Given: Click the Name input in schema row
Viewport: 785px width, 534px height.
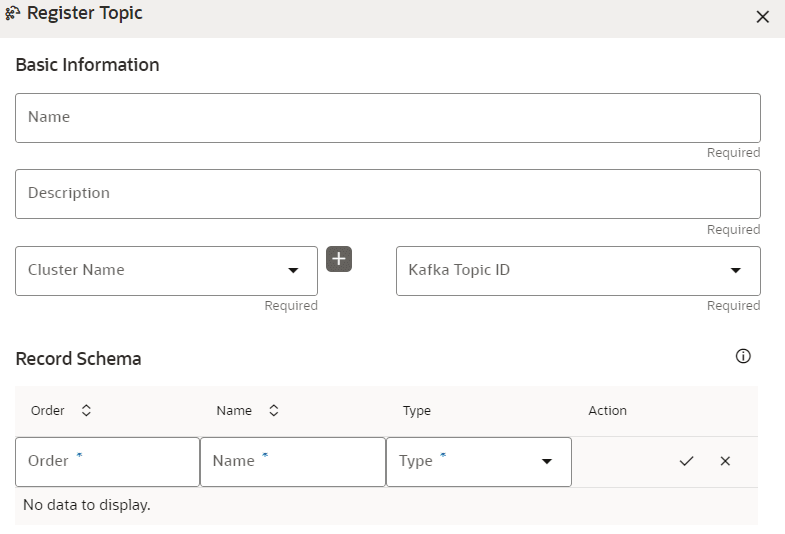Looking at the screenshot, I should coord(292,461).
